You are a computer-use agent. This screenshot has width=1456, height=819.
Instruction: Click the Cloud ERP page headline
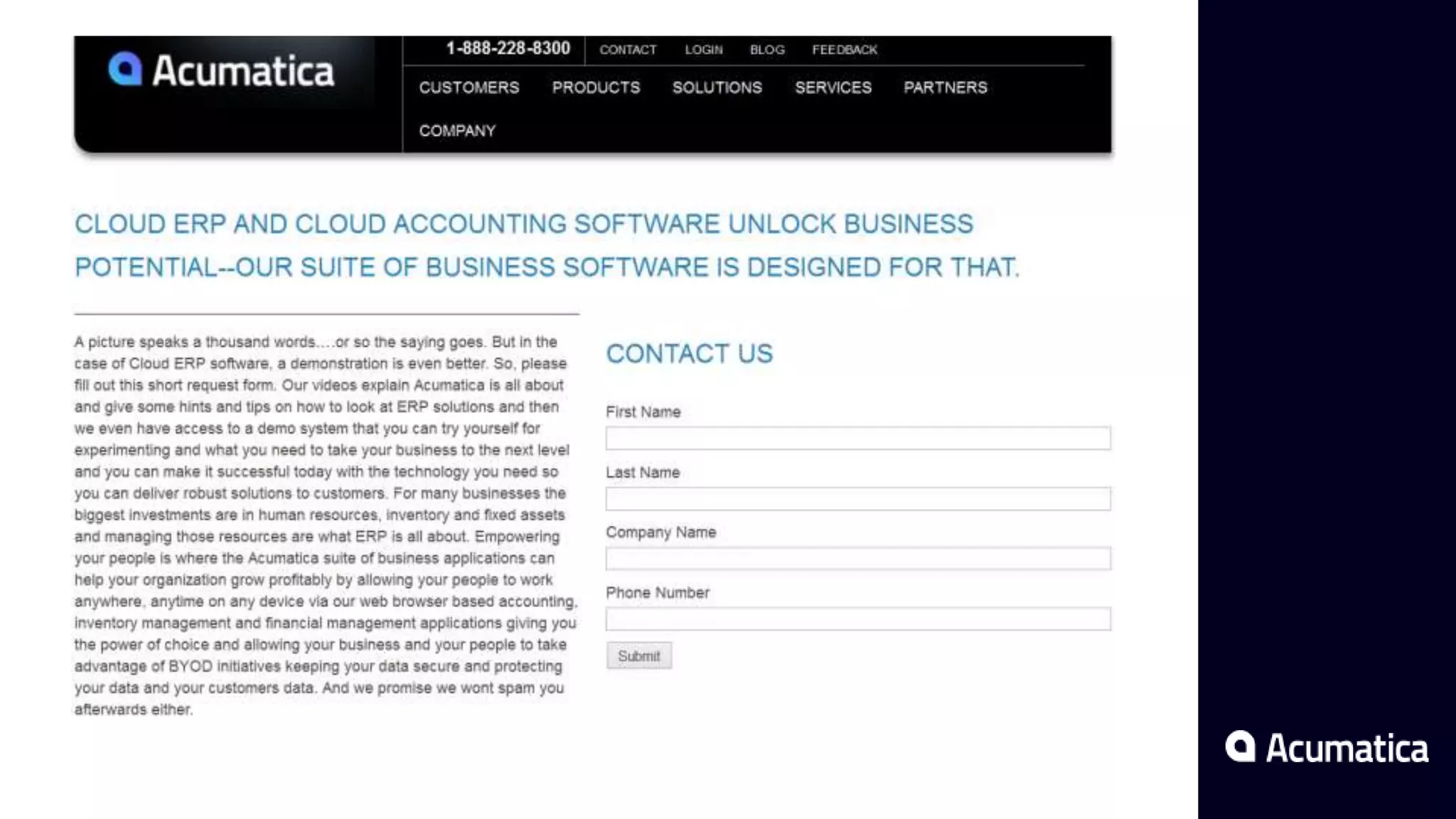click(546, 245)
